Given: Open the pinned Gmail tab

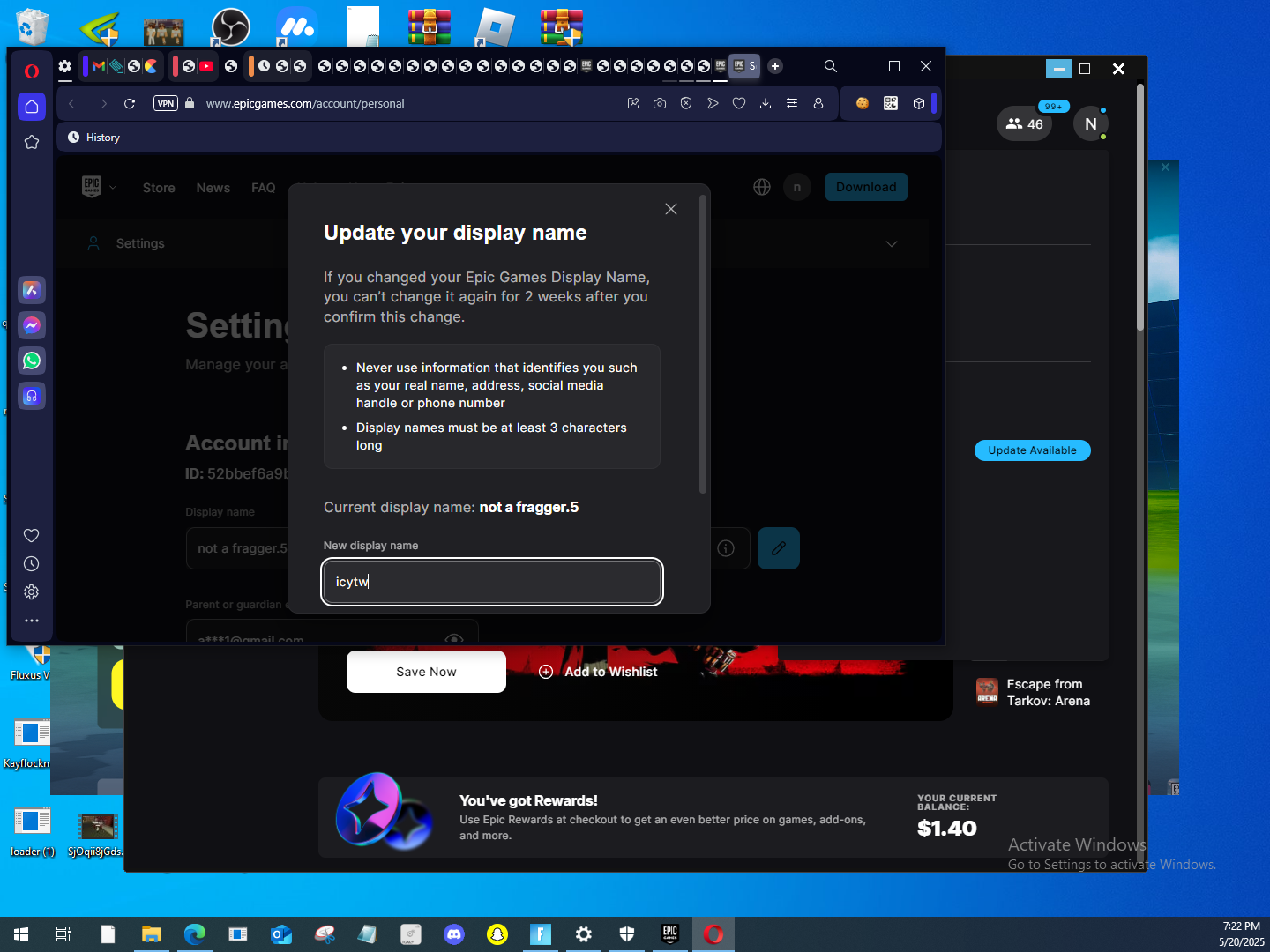Looking at the screenshot, I should pos(99,66).
